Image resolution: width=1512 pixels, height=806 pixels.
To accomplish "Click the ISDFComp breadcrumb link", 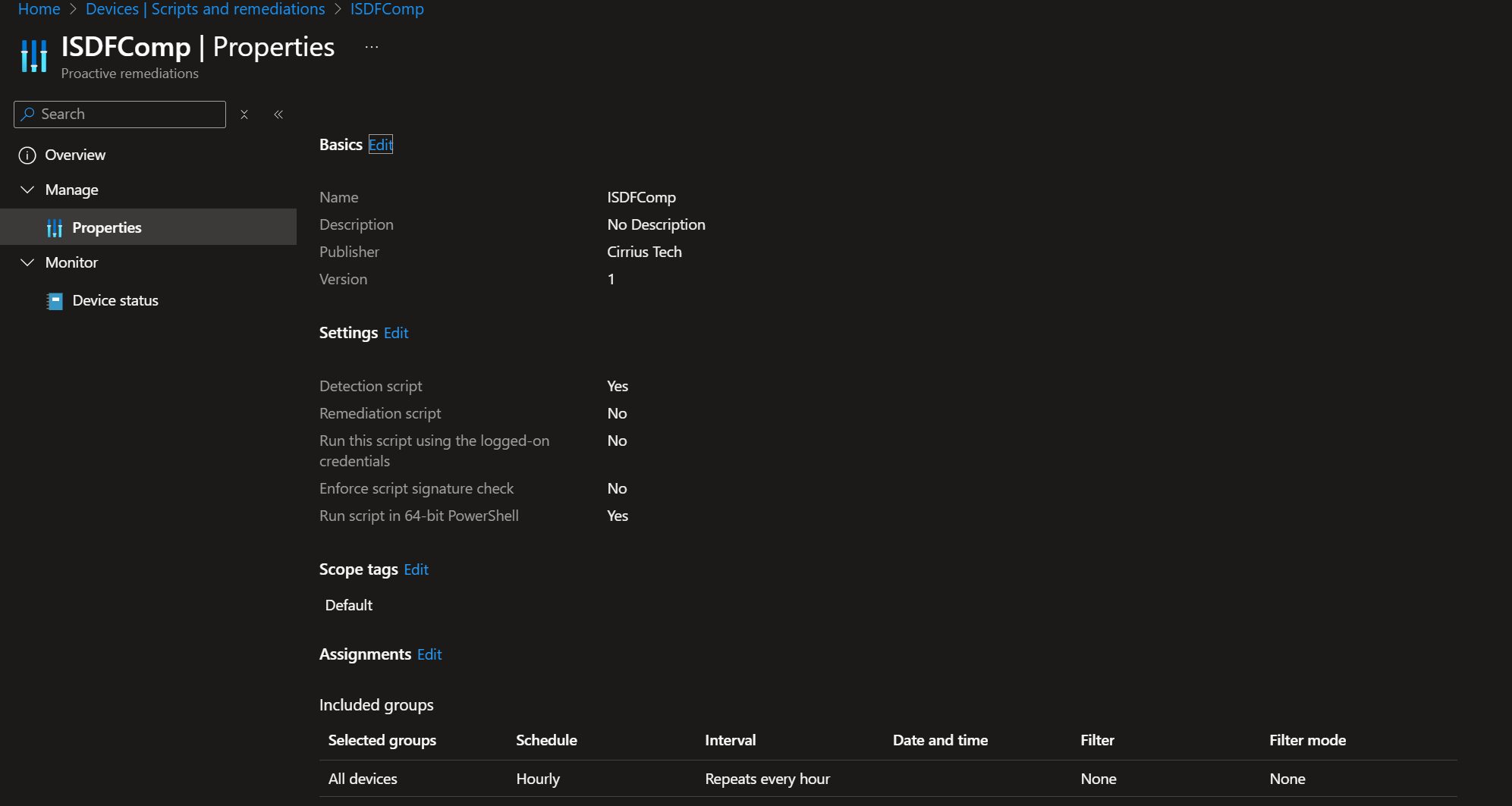I will coord(387,9).
